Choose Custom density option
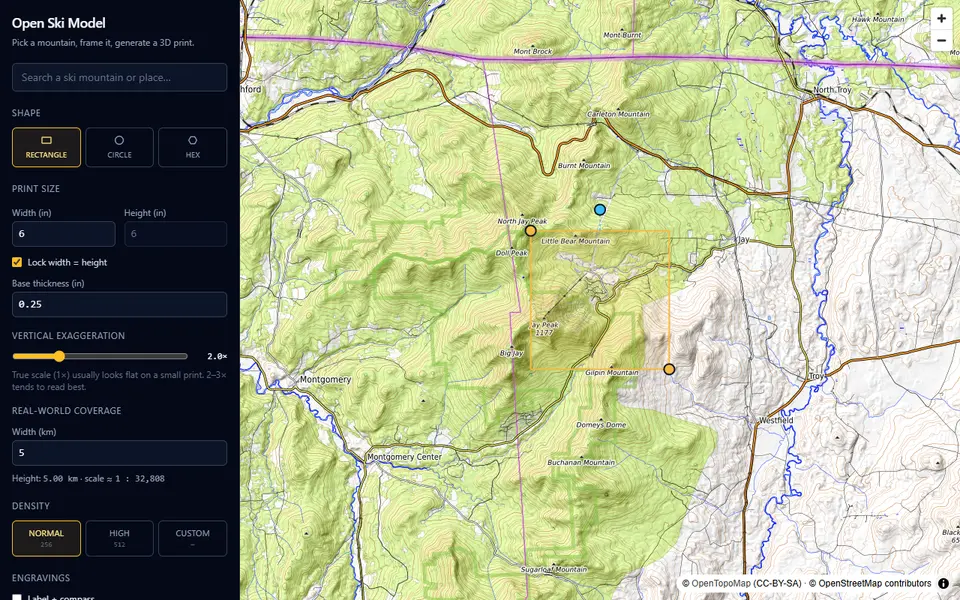The width and height of the screenshot is (960, 600). [192, 538]
